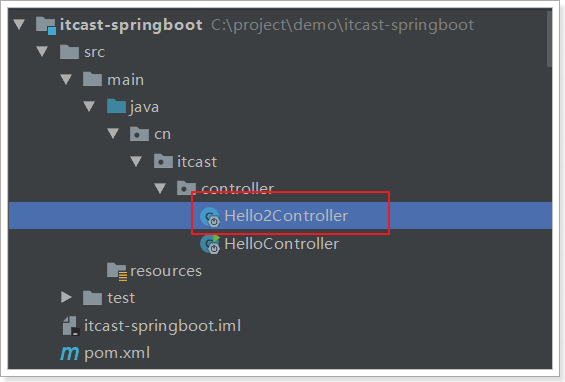Collapse the itcast-springboot root node
This screenshot has height=382, width=565.
pyautogui.click(x=19, y=25)
